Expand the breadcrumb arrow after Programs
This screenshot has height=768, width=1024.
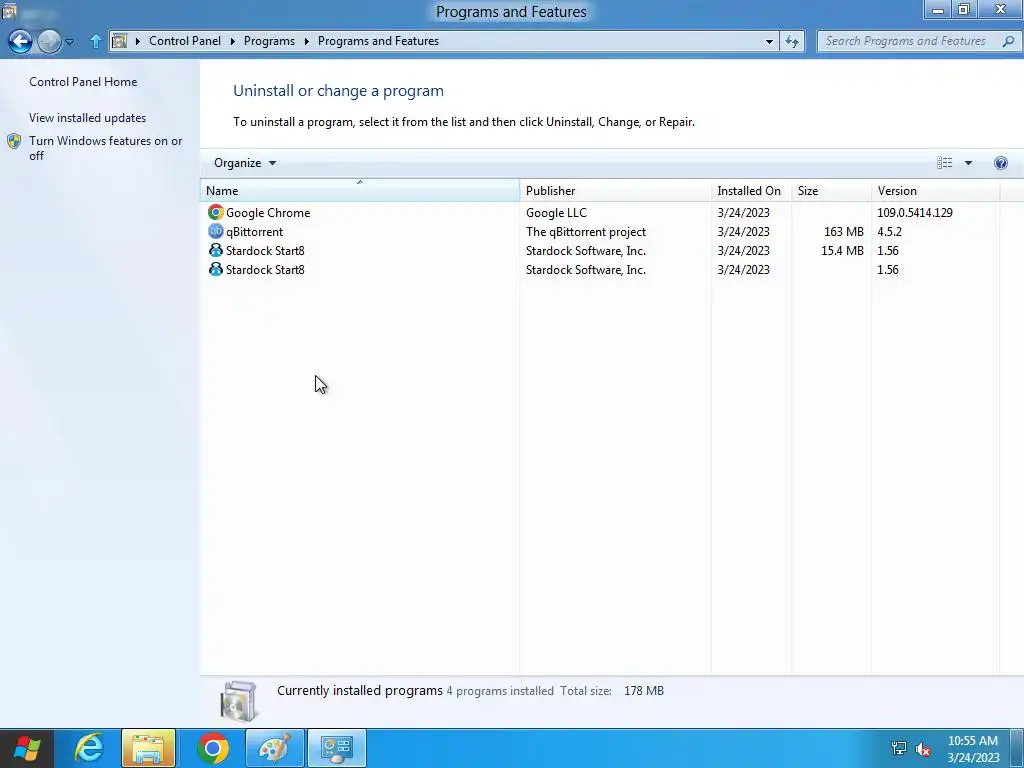306,41
